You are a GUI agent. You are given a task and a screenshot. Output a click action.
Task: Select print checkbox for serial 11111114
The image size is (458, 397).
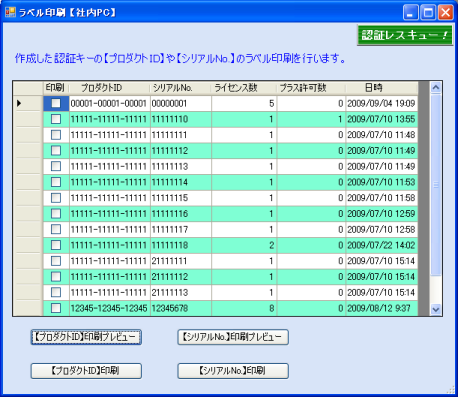pyautogui.click(x=56, y=182)
